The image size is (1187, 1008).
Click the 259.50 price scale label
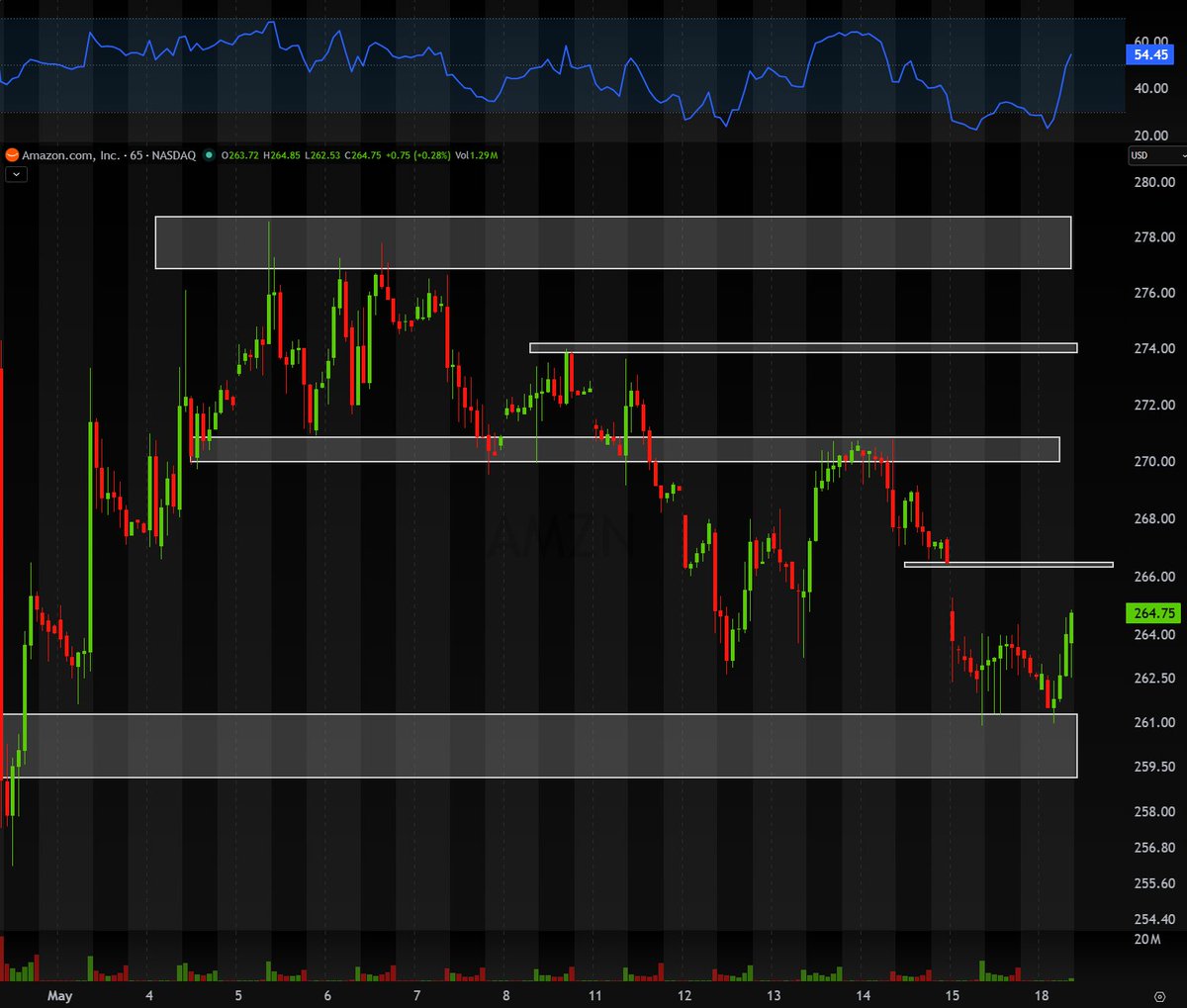coord(1154,767)
